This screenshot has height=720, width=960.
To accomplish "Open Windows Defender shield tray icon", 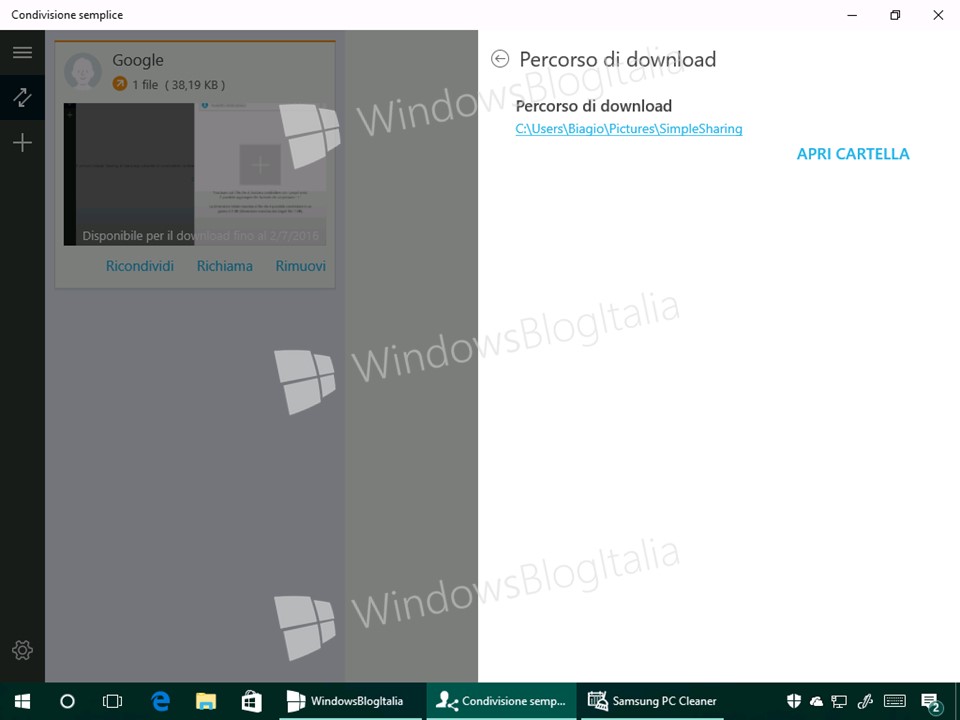I will tap(793, 701).
